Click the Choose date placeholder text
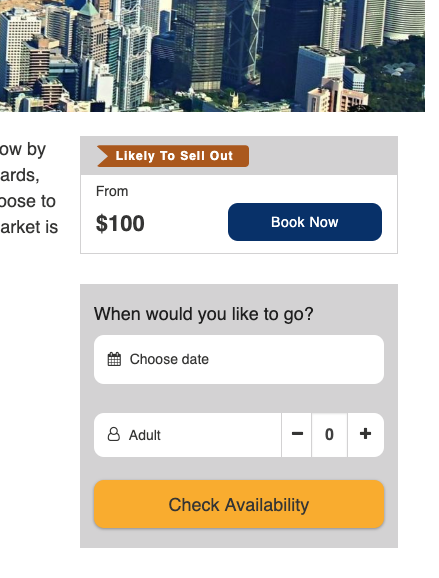 pos(169,359)
